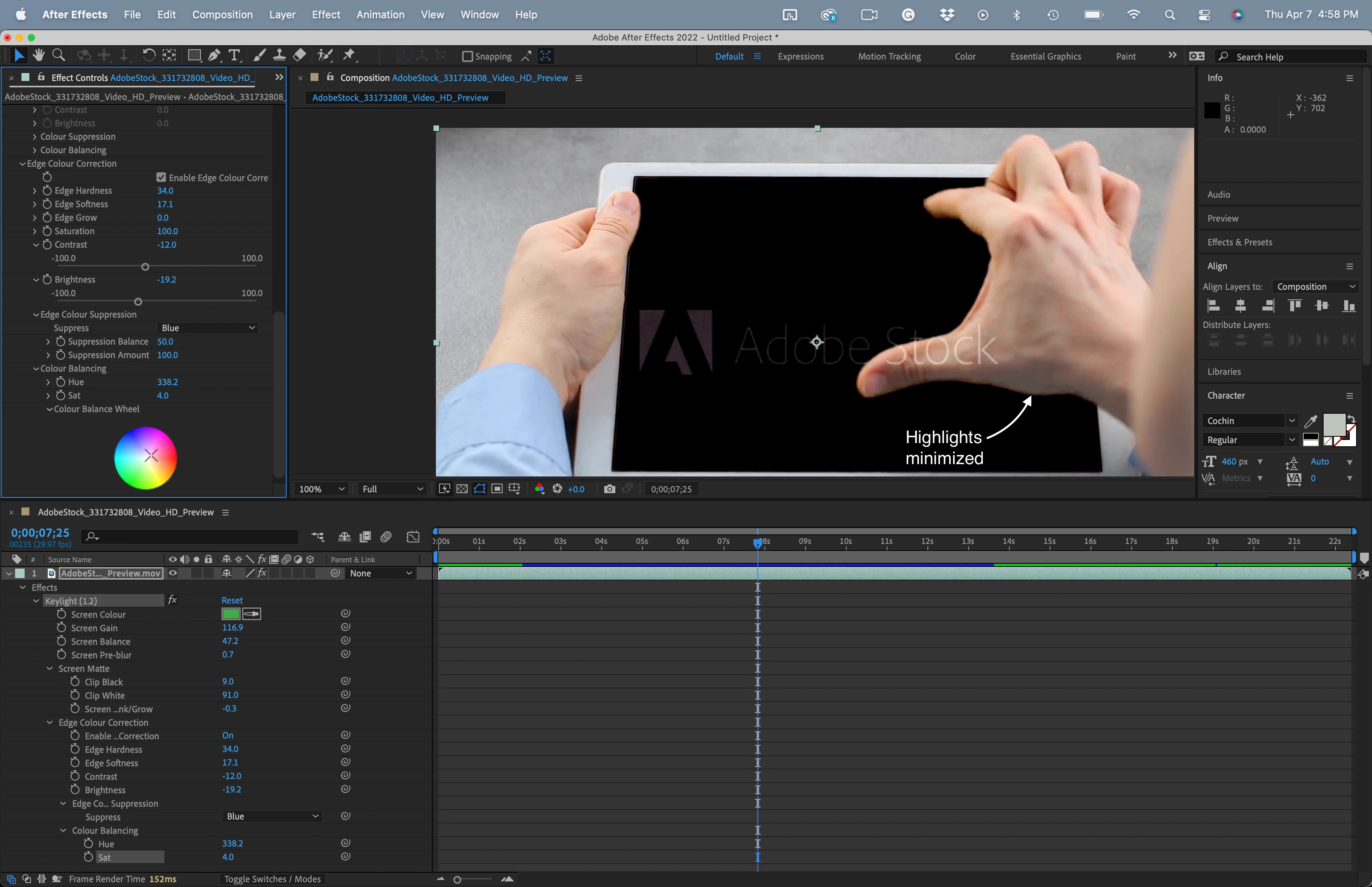Viewport: 1372px width, 887px height.
Task: Select the Pen tool
Action: 214,55
